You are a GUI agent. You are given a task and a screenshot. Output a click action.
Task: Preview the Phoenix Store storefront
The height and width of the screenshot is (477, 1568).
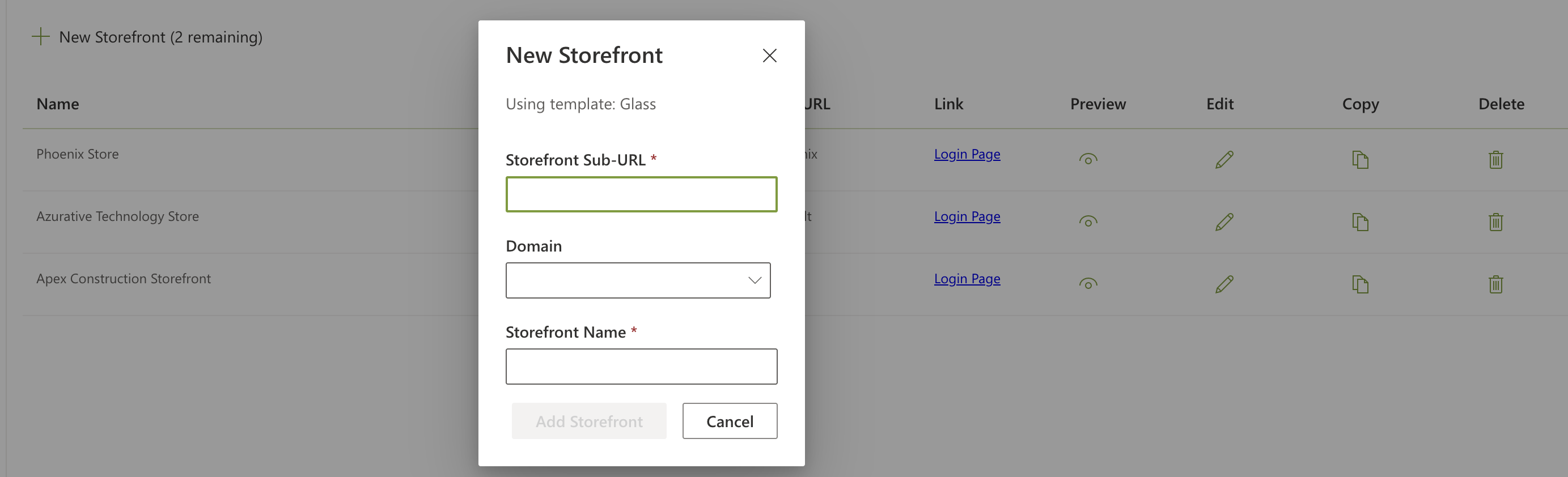click(x=1088, y=159)
